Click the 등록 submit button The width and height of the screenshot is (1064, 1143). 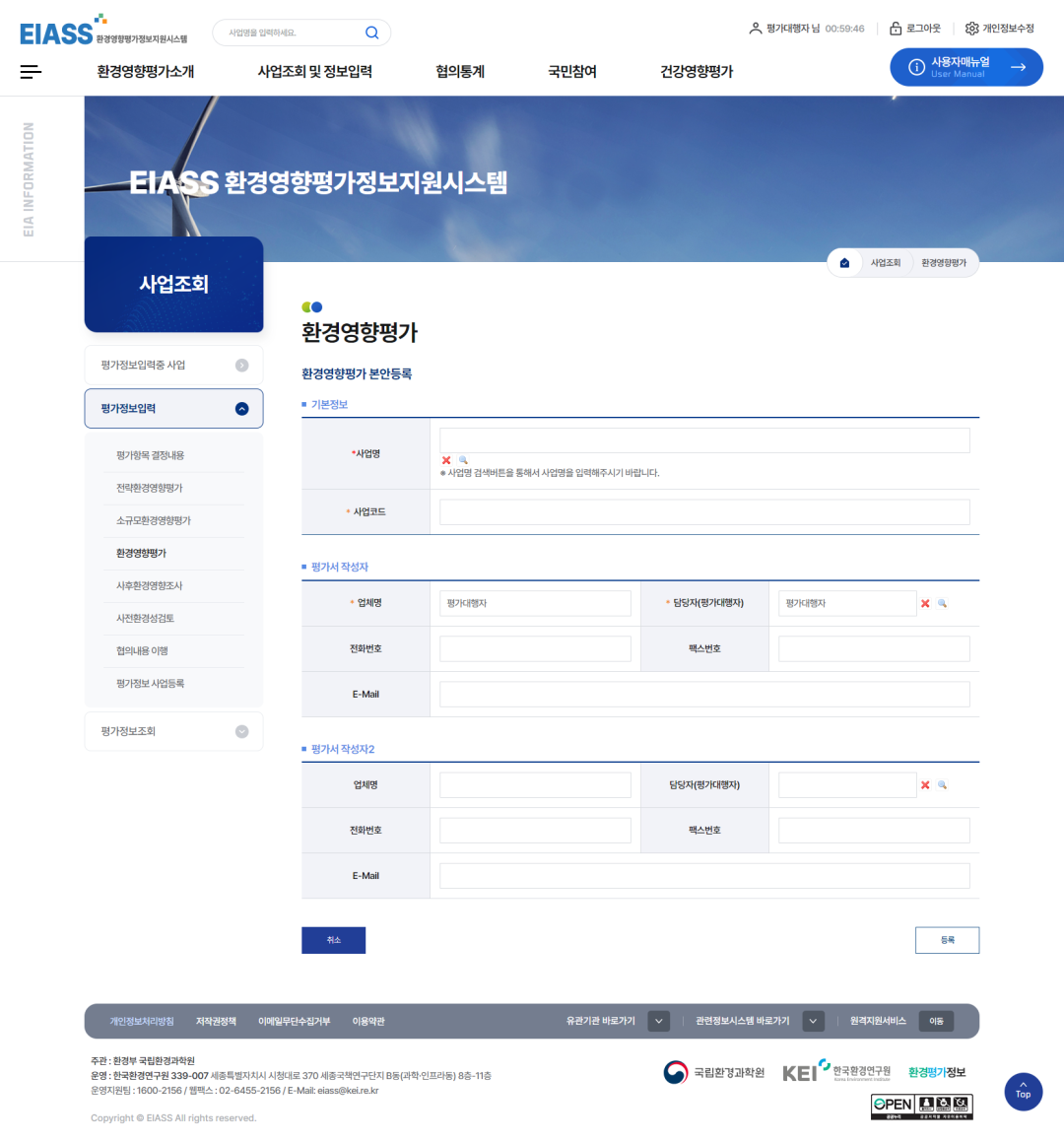pyautogui.click(x=947, y=940)
